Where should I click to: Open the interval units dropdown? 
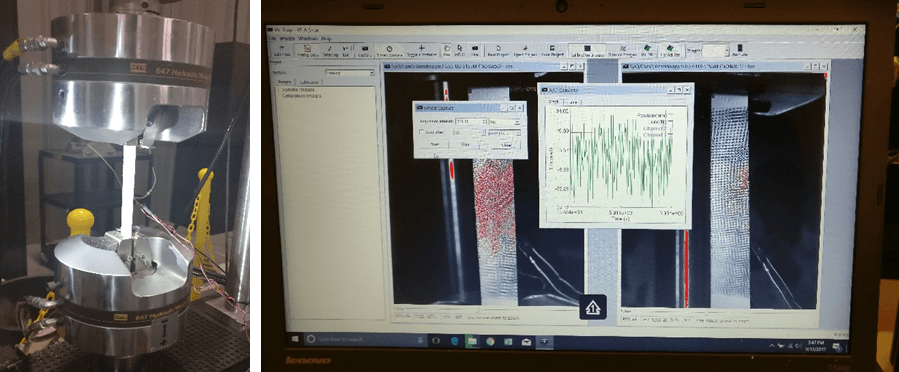tap(504, 122)
